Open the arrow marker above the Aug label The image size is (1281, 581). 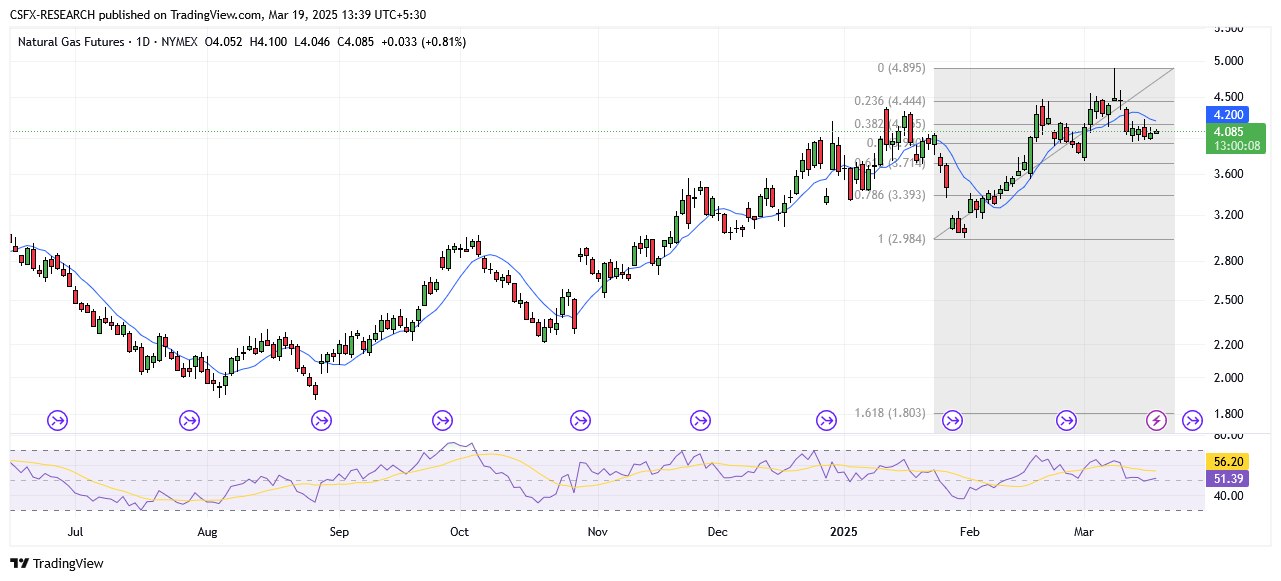[x=189, y=421]
